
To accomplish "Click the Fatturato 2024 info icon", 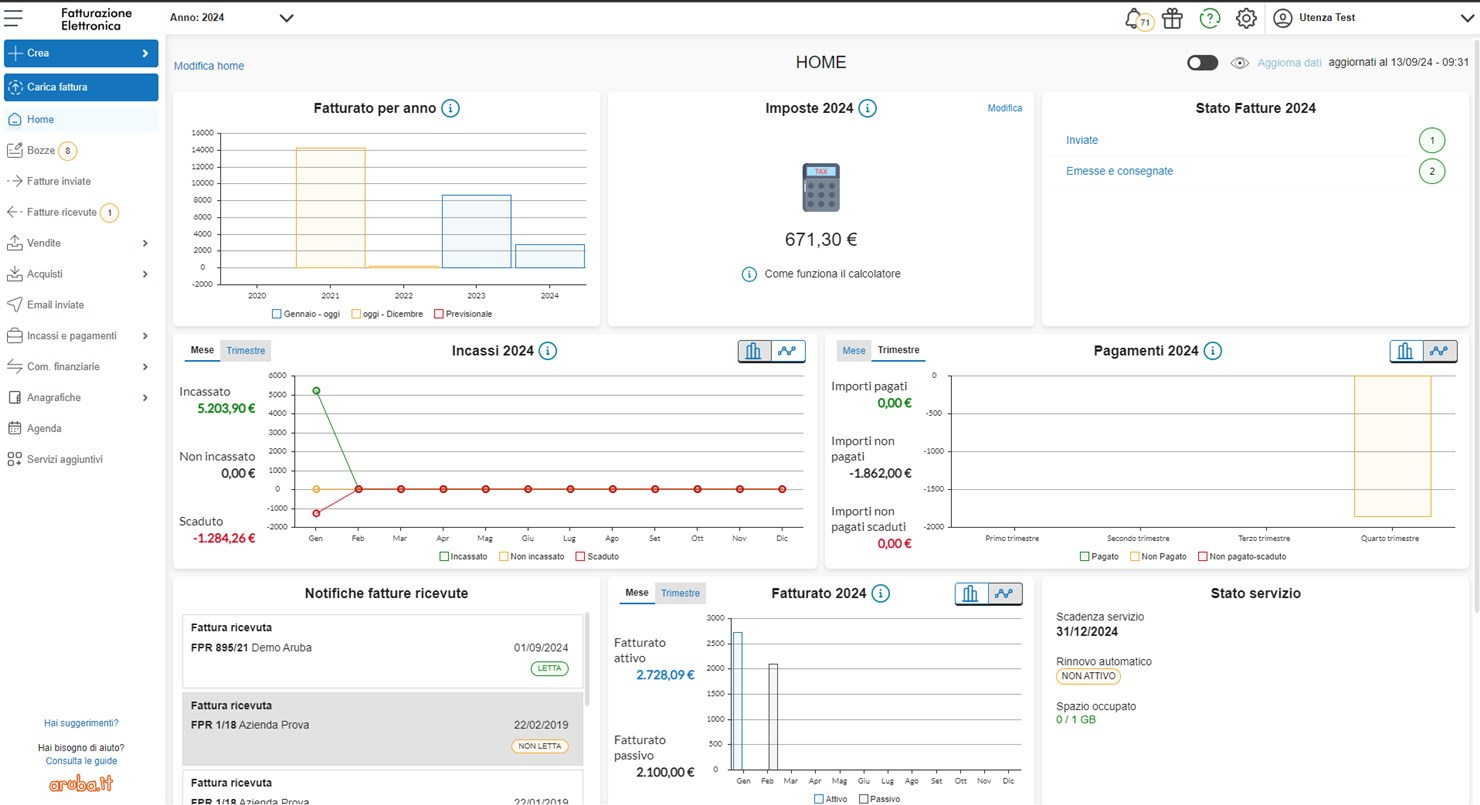I will click(880, 594).
